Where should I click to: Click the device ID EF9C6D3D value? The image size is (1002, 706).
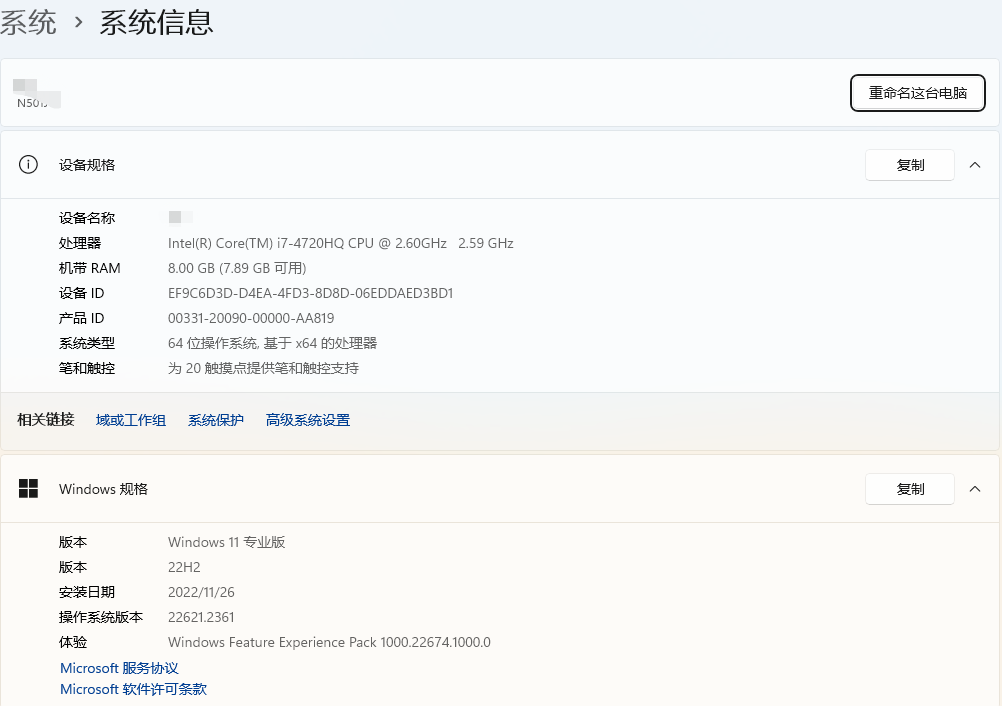tap(311, 293)
